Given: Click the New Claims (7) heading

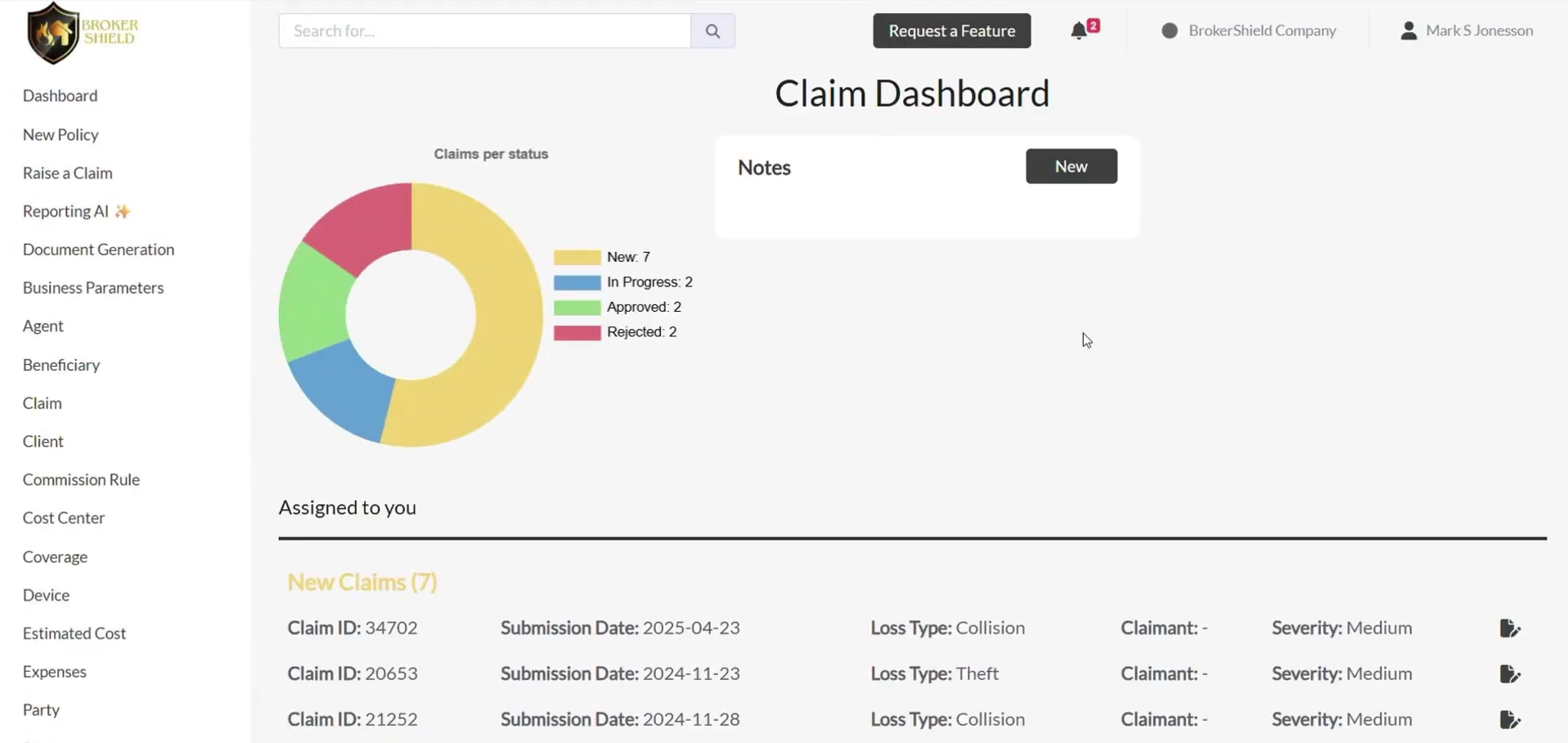Looking at the screenshot, I should 362,582.
